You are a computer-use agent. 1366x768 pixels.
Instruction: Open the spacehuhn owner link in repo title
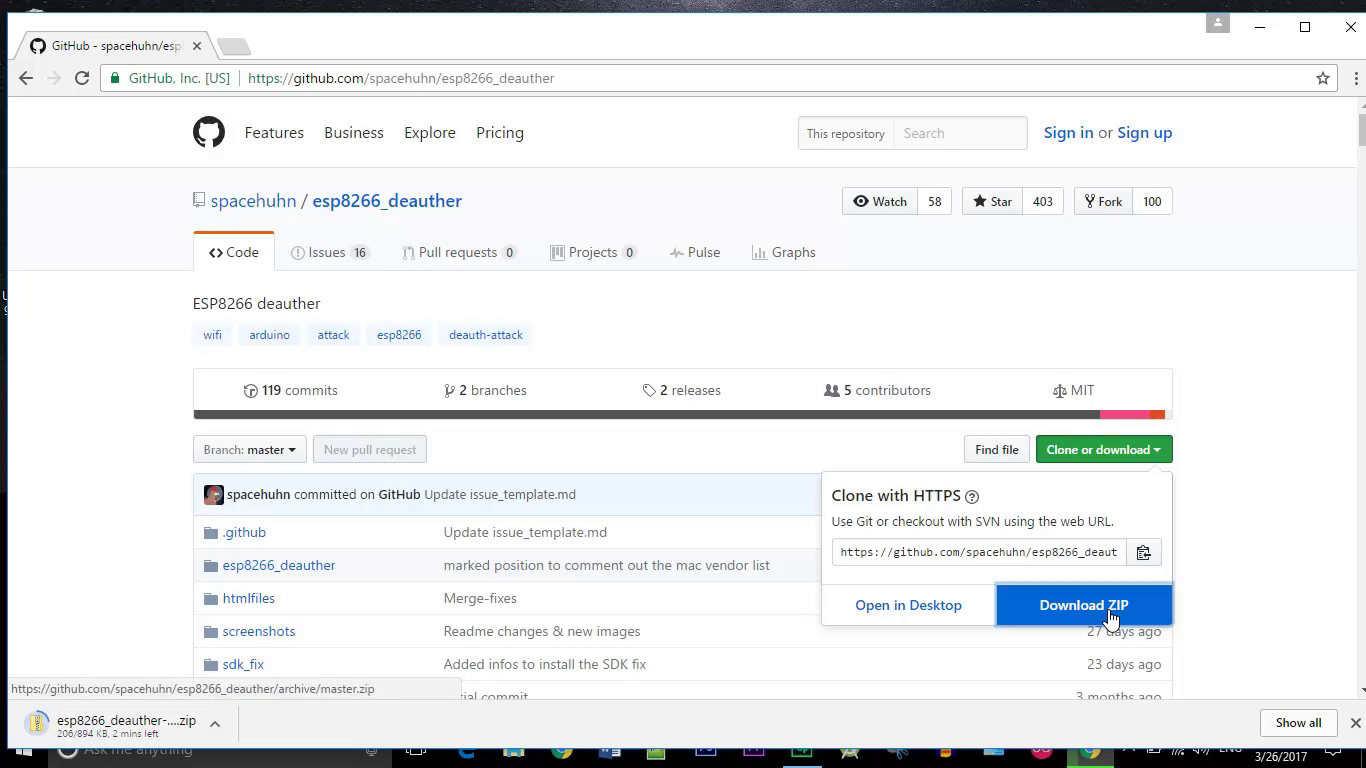[253, 201]
